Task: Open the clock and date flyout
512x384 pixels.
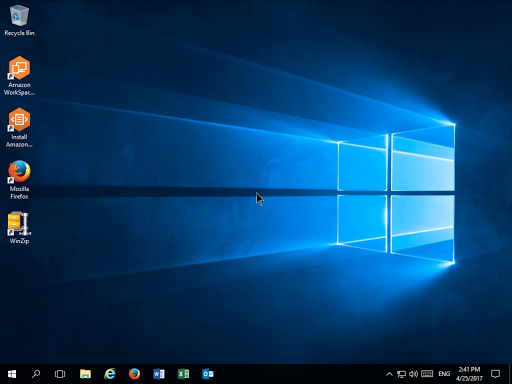Action: click(469, 374)
